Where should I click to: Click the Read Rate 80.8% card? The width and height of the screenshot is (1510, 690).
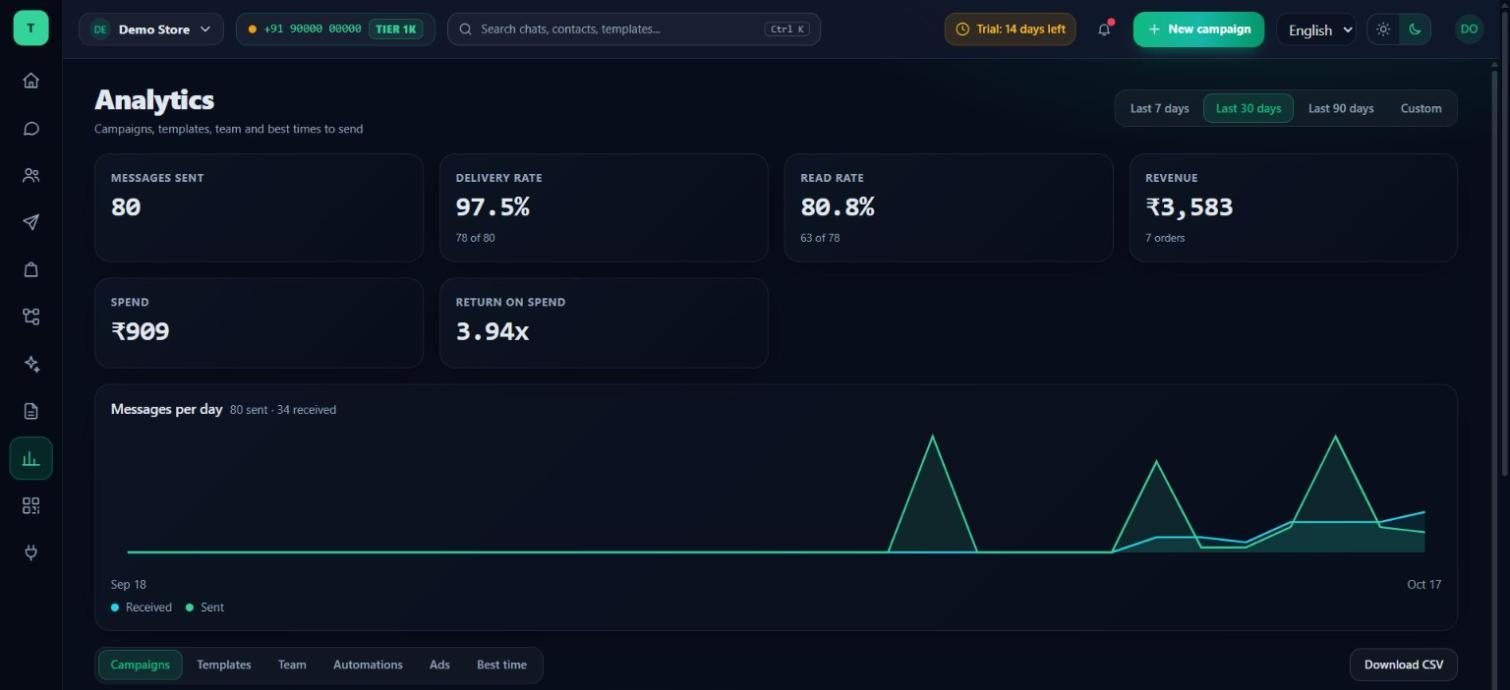949,207
